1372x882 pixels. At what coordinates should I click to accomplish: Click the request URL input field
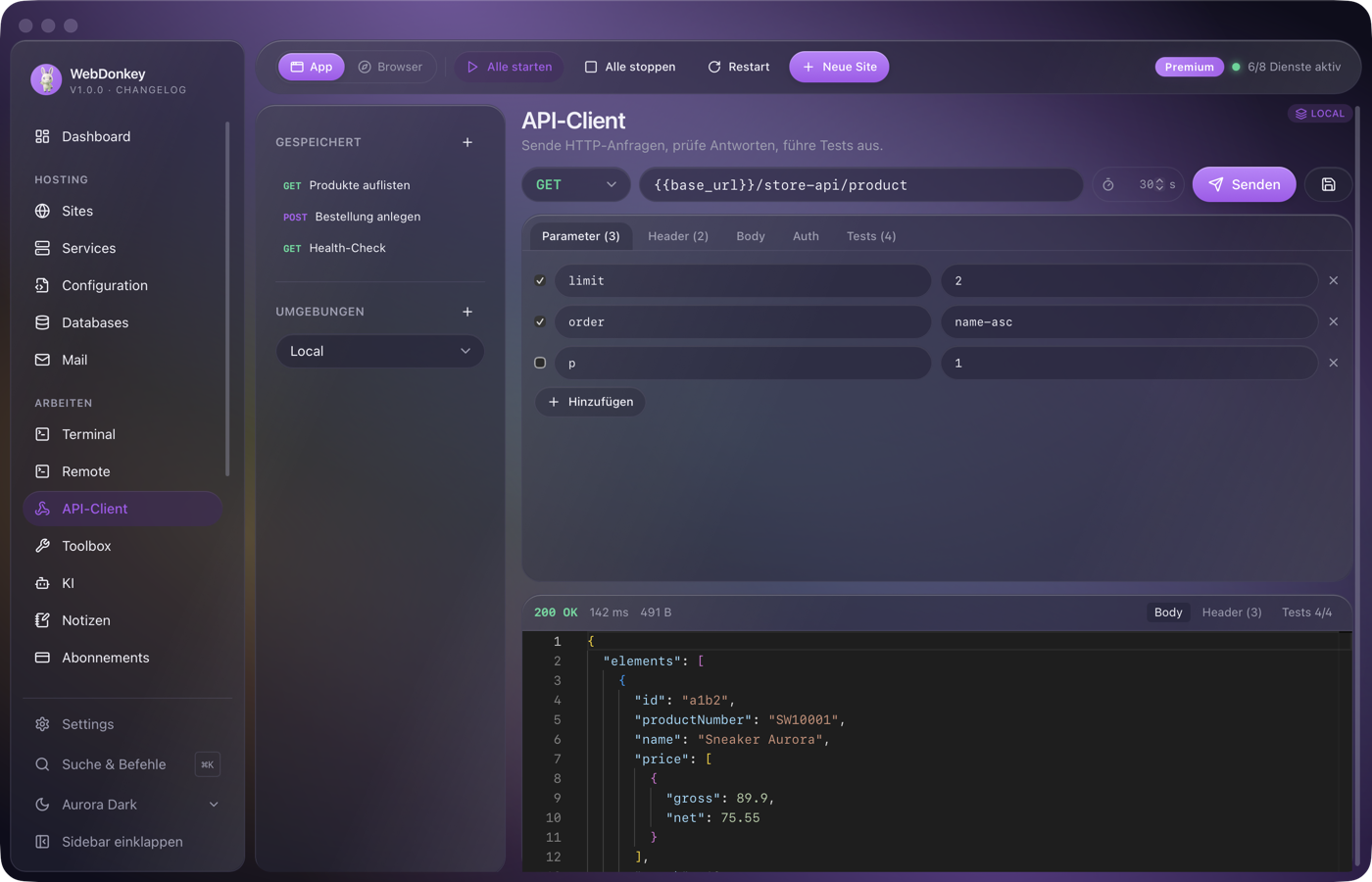pos(861,184)
